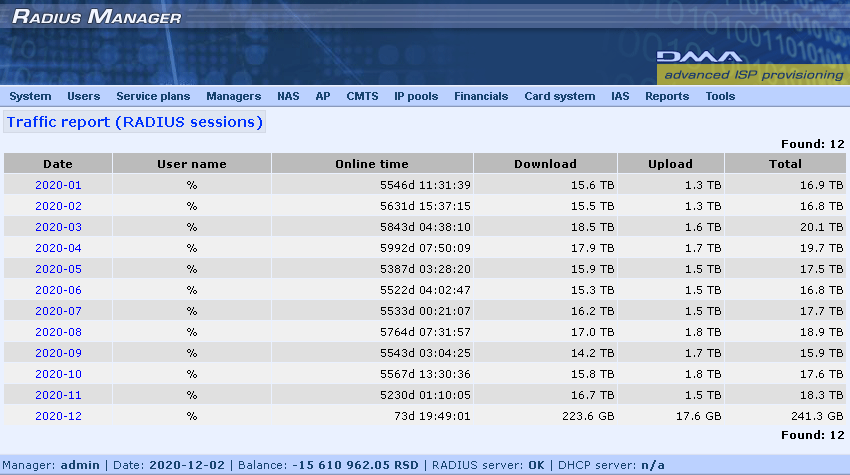
Task: Click the % user name in 2020-06 row
Action: point(192,290)
